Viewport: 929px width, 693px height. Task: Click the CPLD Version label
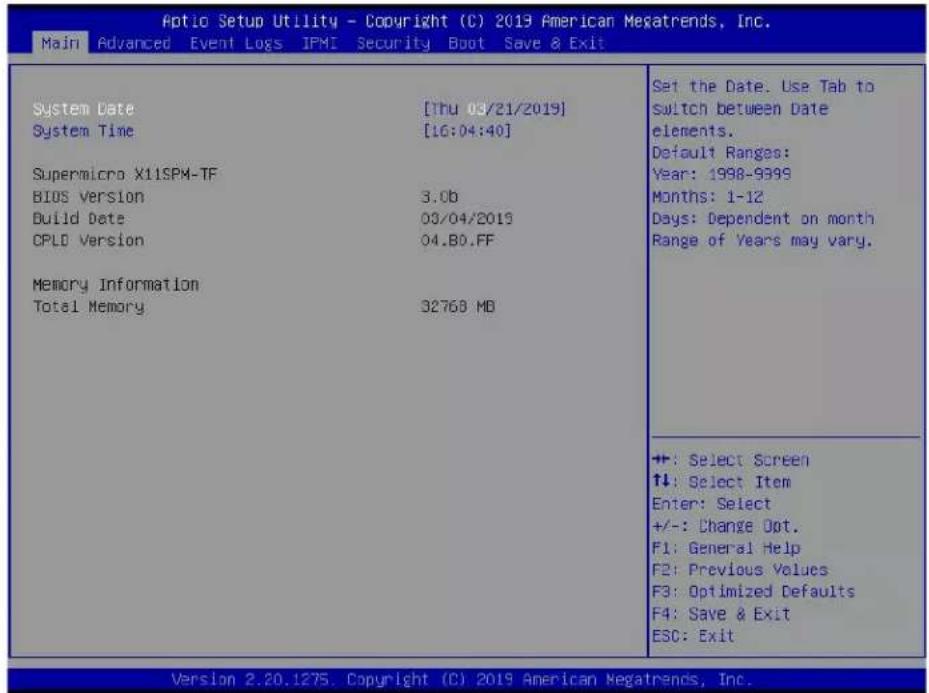pos(88,240)
